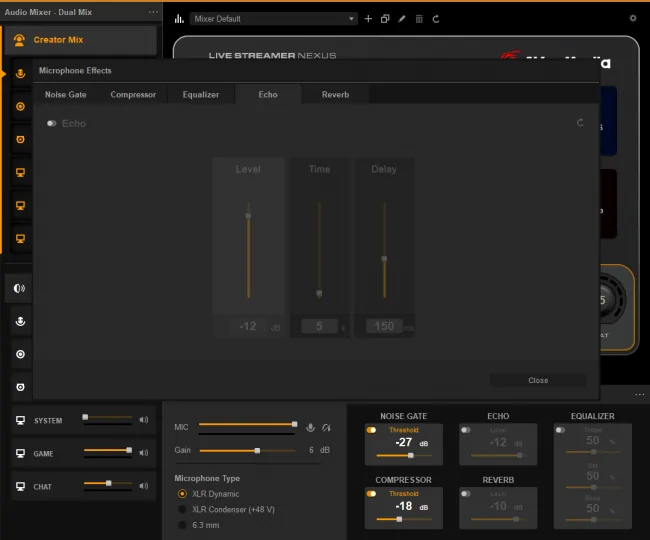The image size is (650, 540).
Task: Open the Audio Mixer Dual Mix options menu
Action: pyautogui.click(x=153, y=12)
